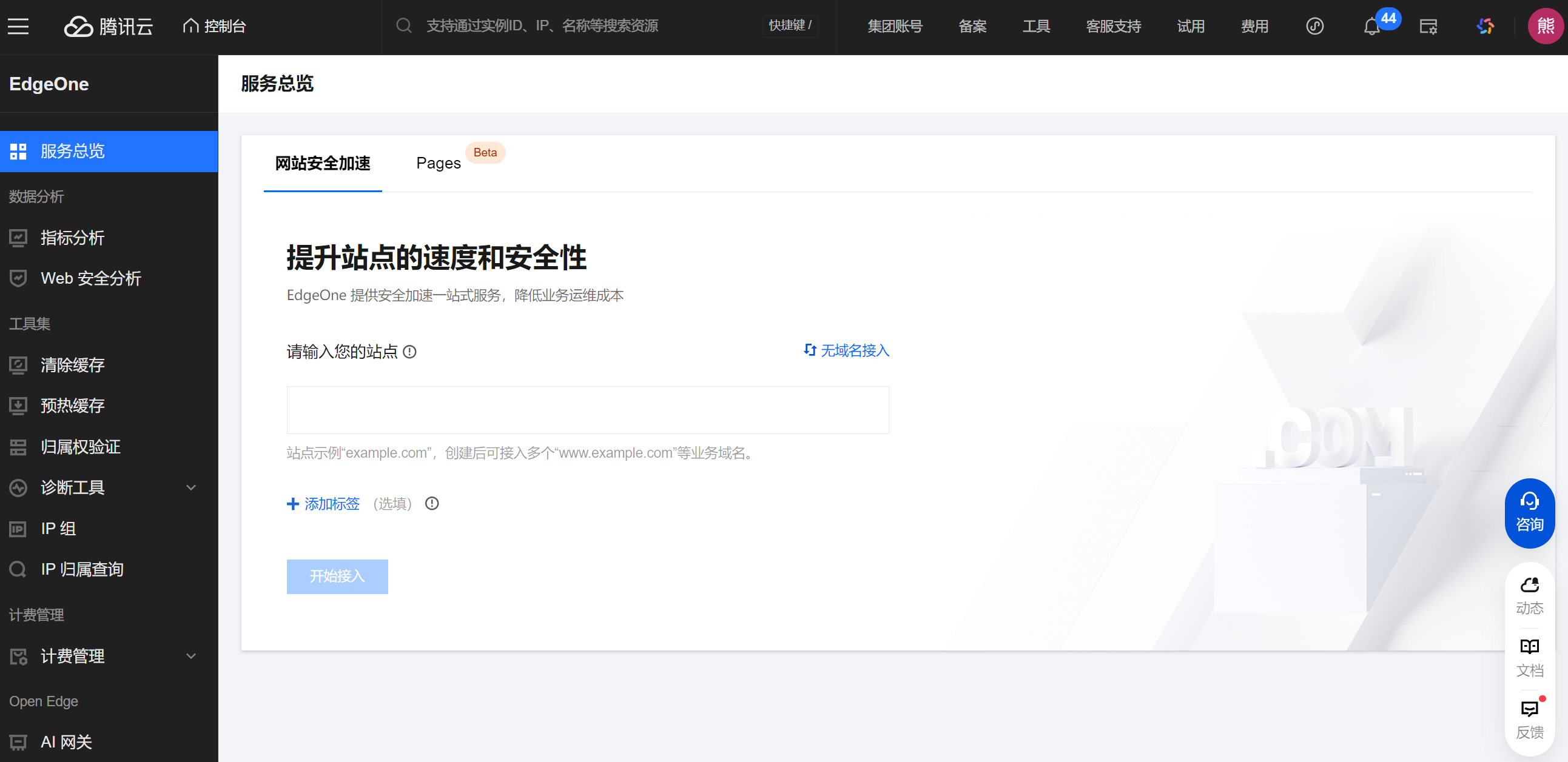Click the IP 归属查询 magnifier icon
The image size is (1568, 762).
pos(18,569)
